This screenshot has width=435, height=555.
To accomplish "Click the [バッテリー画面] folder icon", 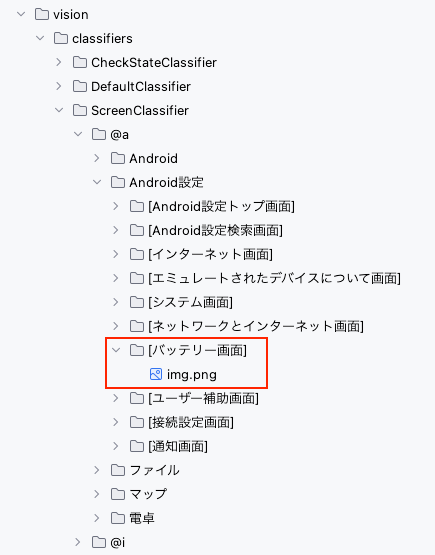I will (x=137, y=350).
